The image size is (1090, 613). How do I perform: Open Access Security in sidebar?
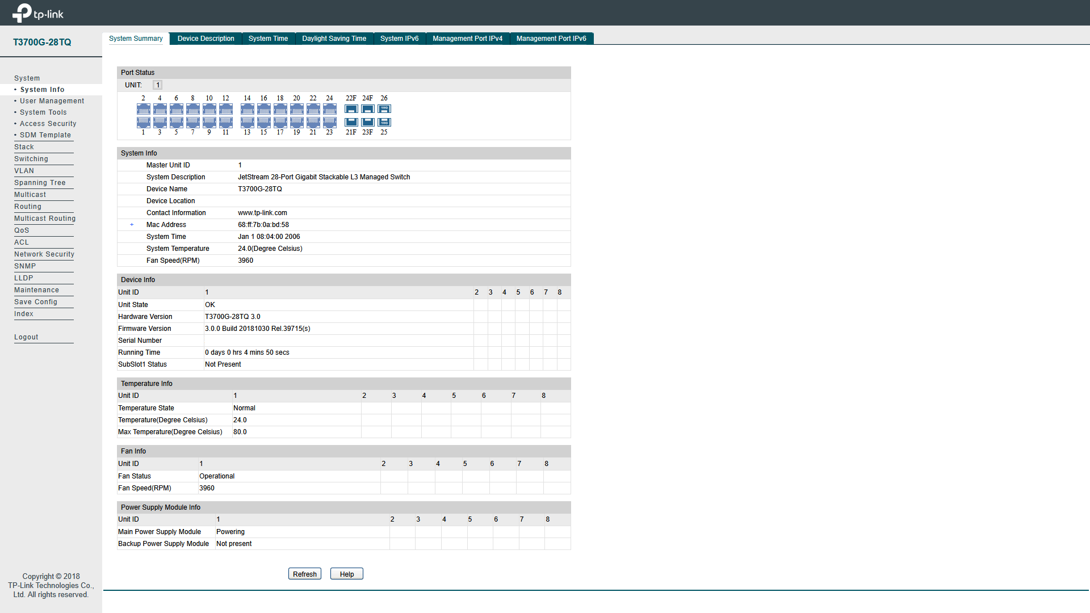point(48,124)
